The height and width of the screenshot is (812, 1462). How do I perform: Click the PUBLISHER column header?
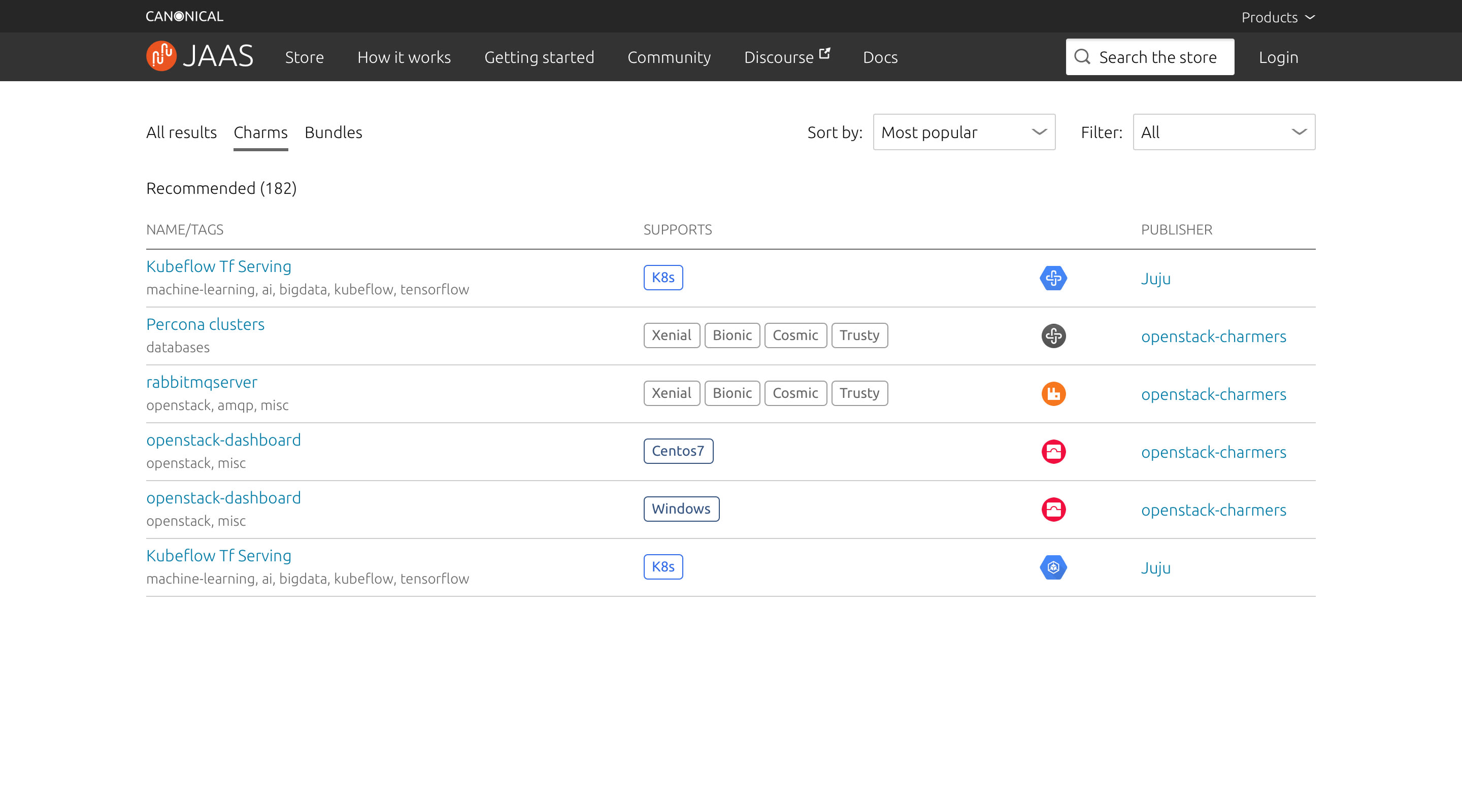pyautogui.click(x=1176, y=230)
